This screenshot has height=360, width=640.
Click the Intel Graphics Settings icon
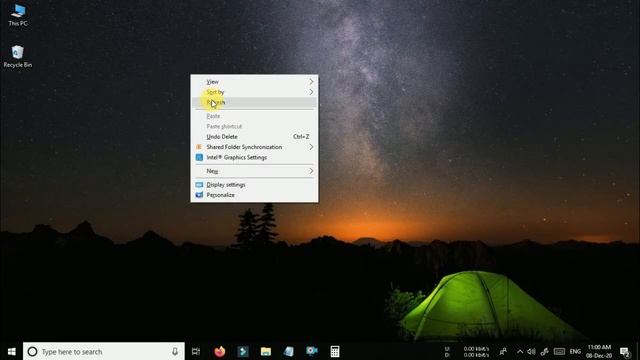click(199, 157)
